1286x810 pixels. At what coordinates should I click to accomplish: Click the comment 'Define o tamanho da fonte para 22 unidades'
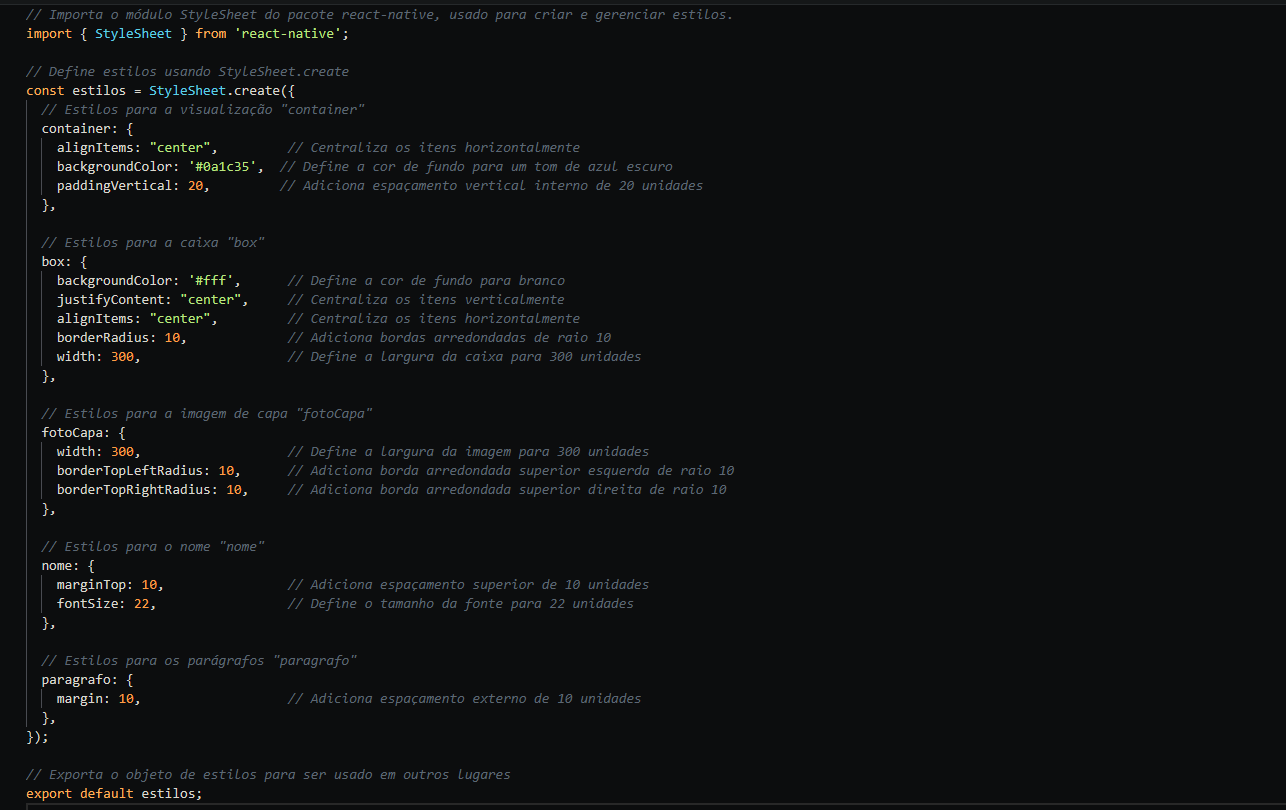460,603
